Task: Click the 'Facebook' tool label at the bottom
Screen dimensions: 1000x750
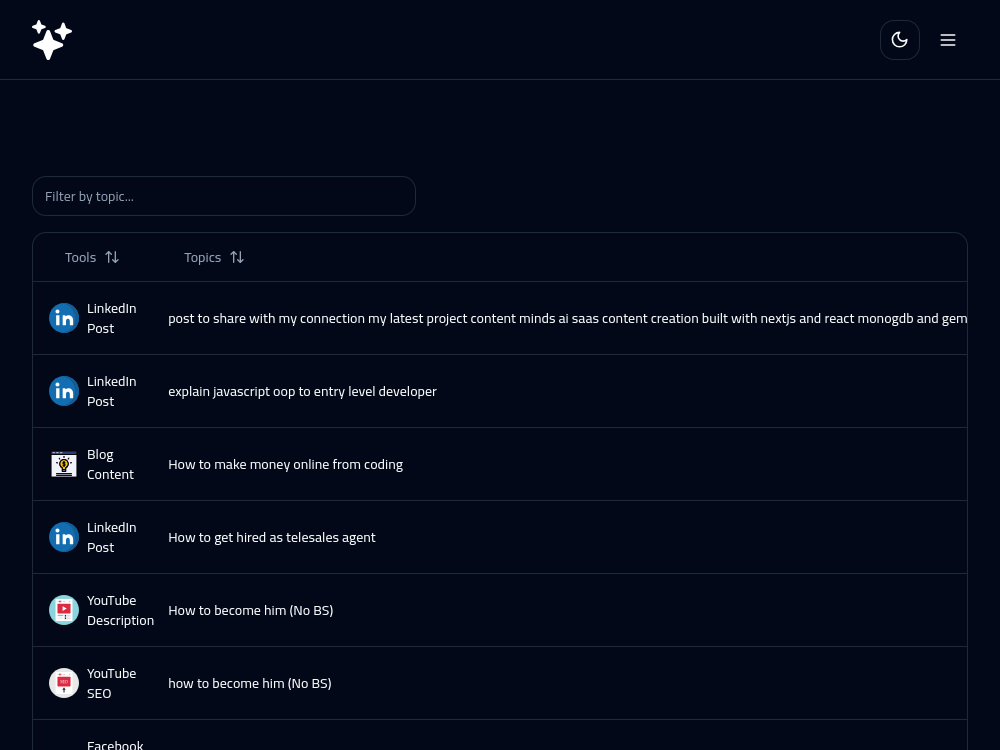Action: (115, 744)
